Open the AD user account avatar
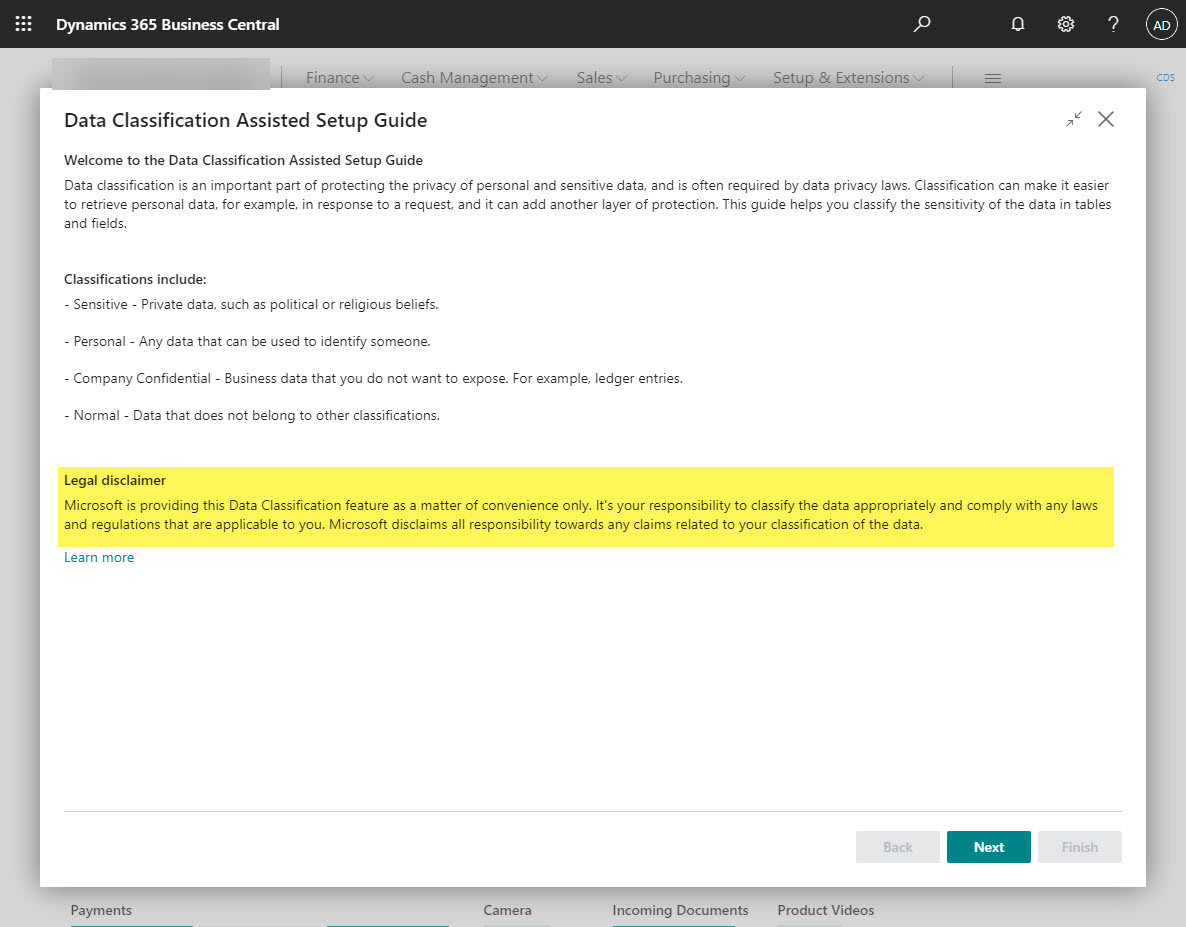Screen dimensions: 1186x927 pyautogui.click(x=1162, y=24)
